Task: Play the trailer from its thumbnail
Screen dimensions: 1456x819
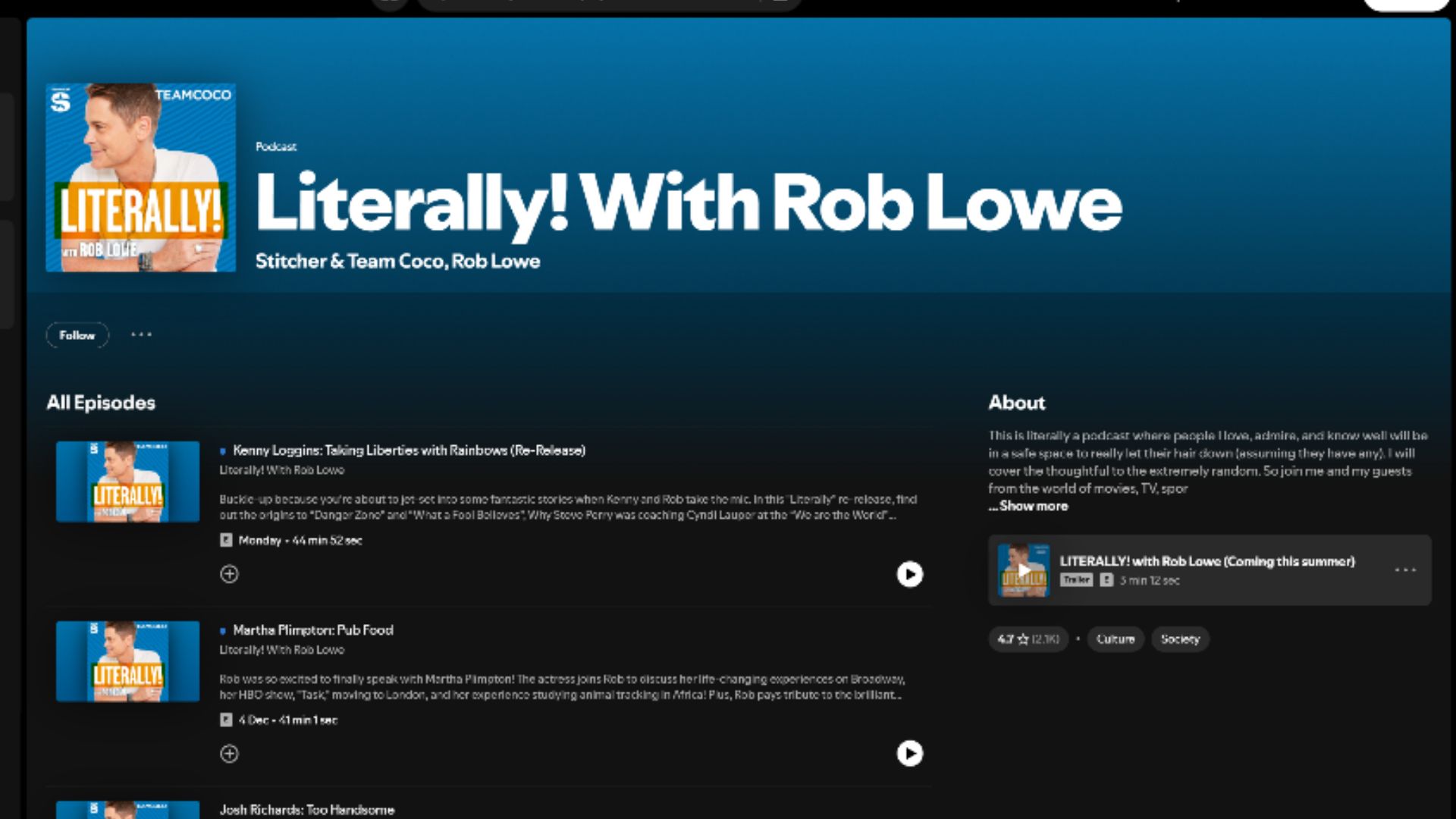Action: (x=1024, y=570)
